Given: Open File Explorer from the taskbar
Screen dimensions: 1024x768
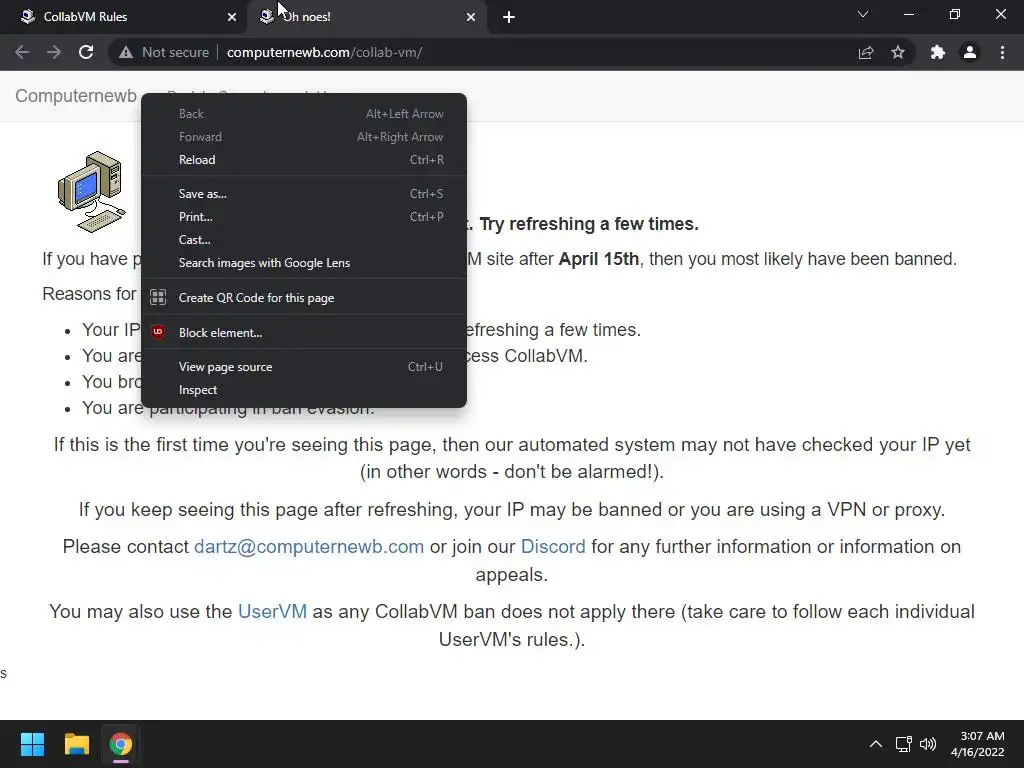Looking at the screenshot, I should pos(76,744).
